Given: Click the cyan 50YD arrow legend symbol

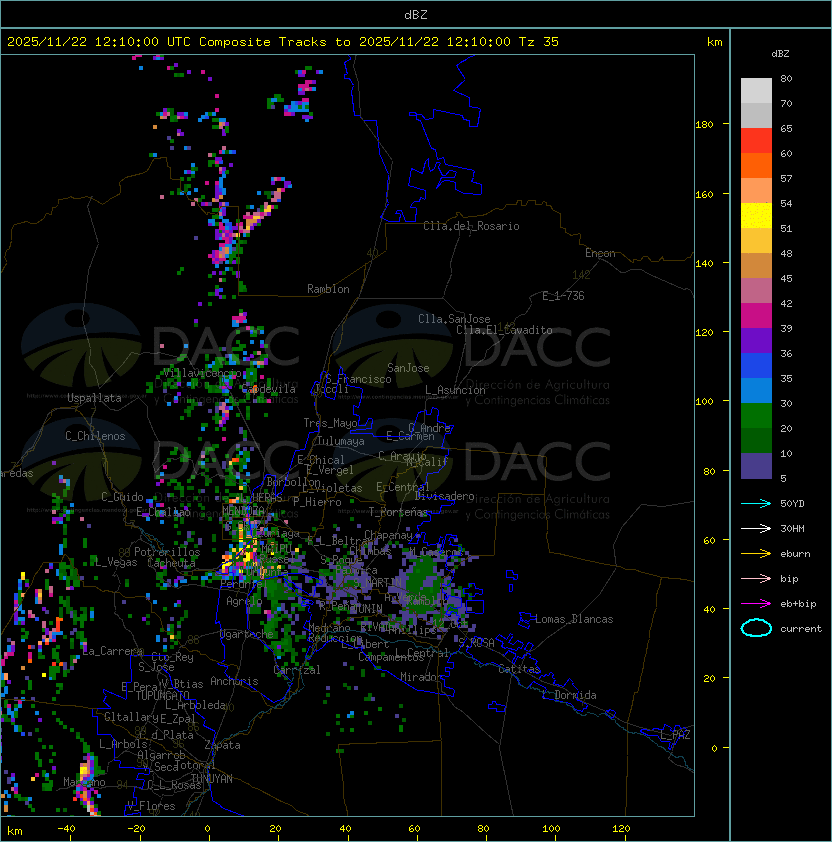Looking at the screenshot, I should click(x=756, y=503).
